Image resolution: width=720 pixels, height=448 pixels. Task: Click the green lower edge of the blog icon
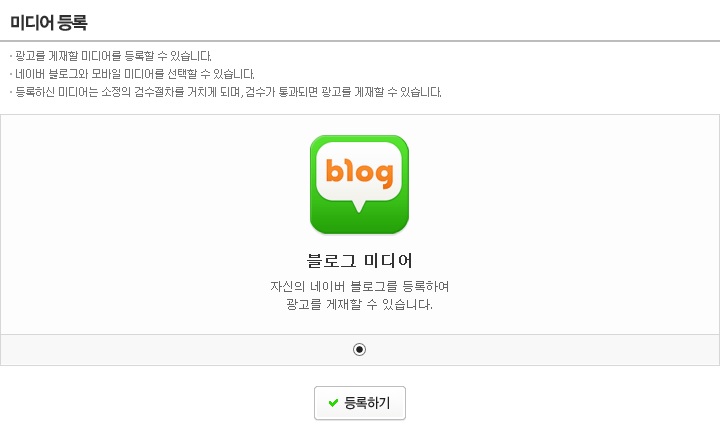[359, 226]
